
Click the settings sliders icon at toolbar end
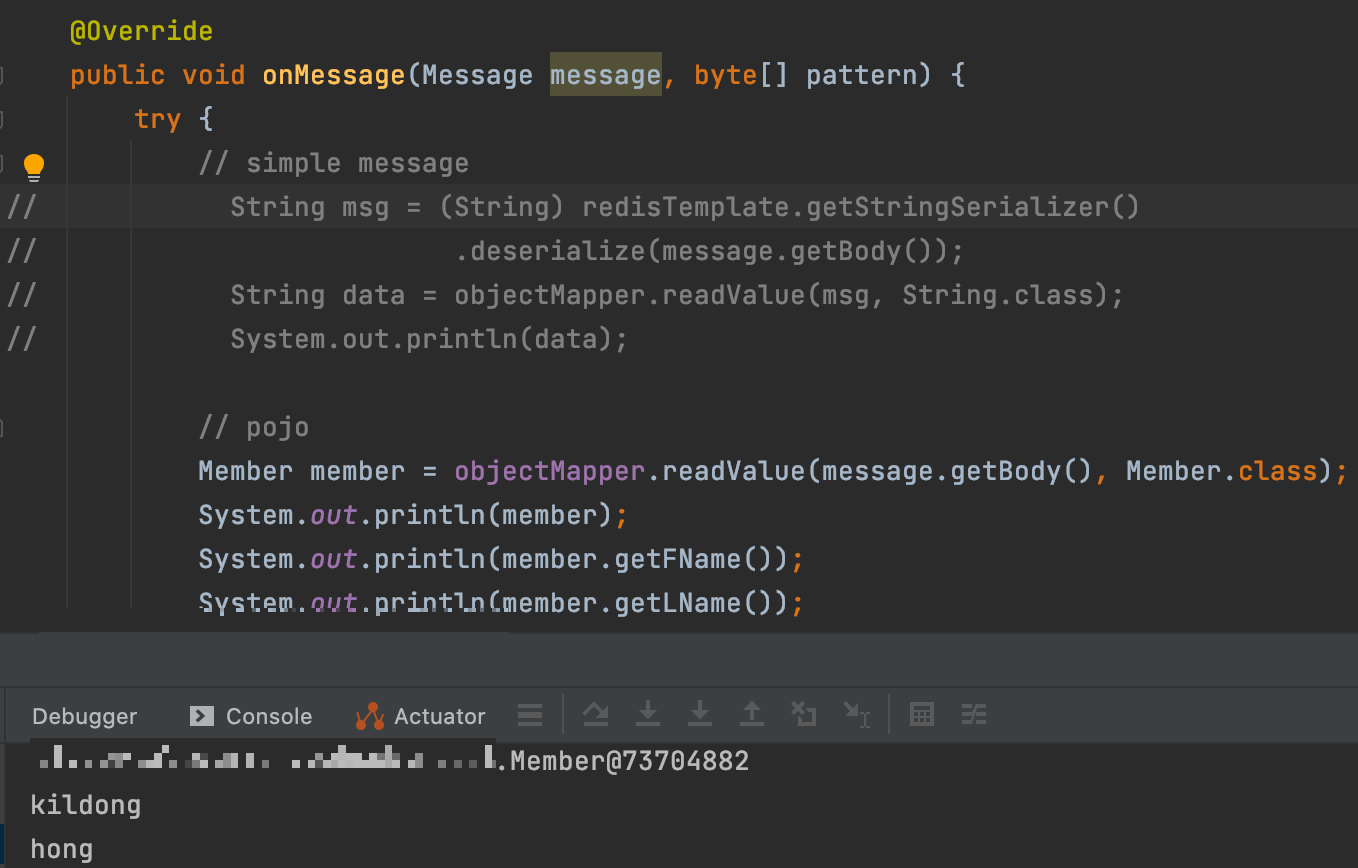point(973,714)
